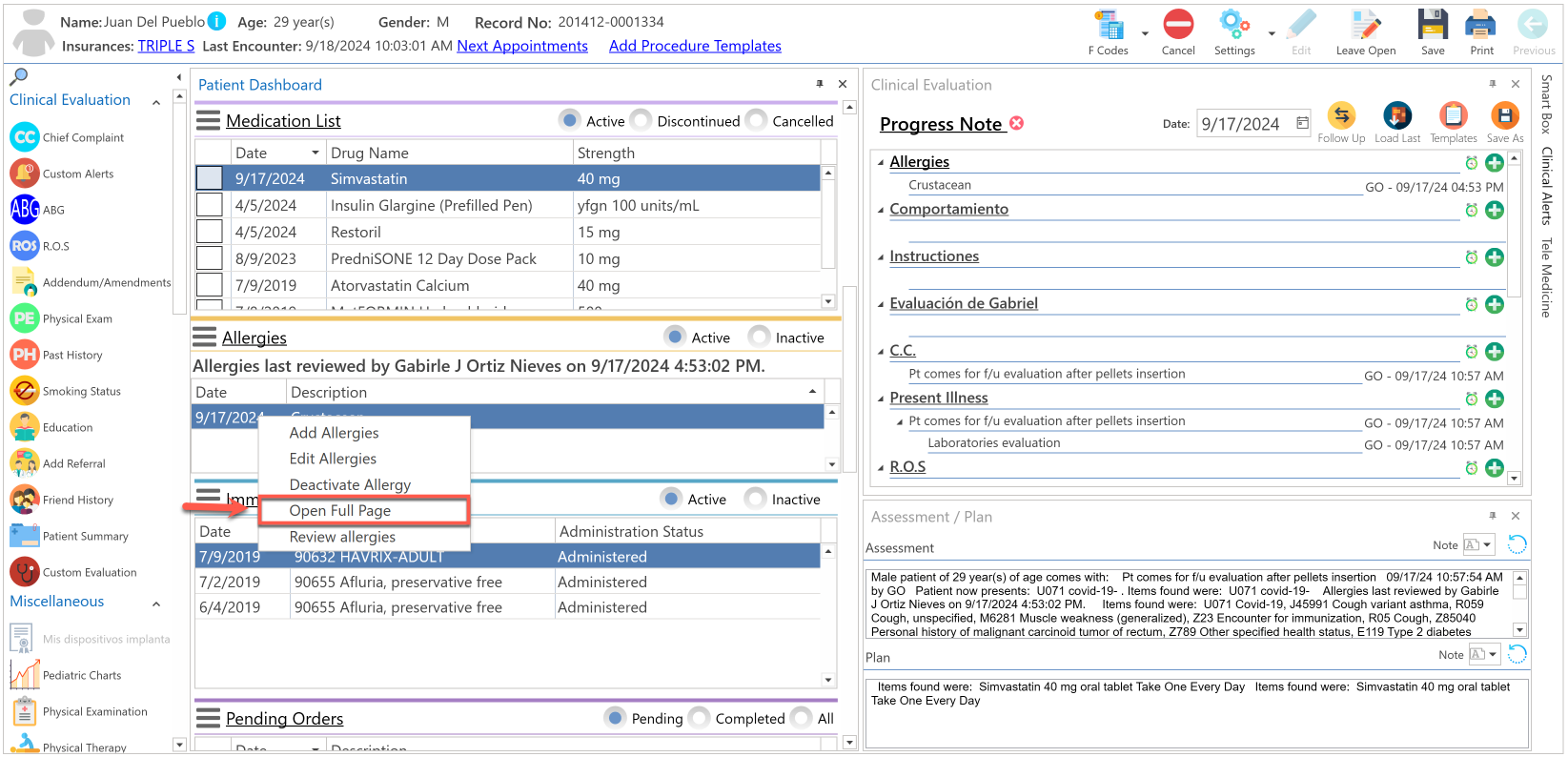Open Physical Exam sidebar item
Screen dimensions: 1568x757
[x=61, y=318]
